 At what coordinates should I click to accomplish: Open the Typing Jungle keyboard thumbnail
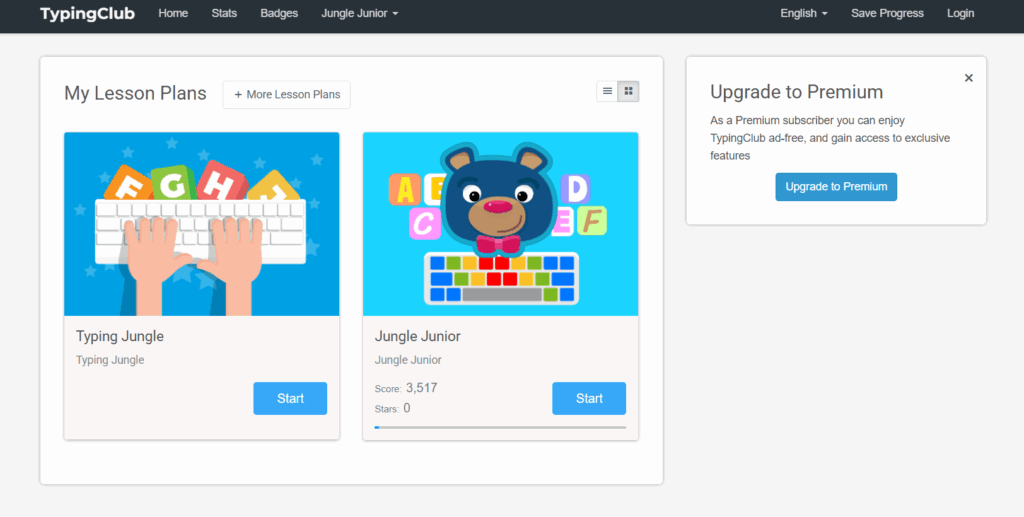[202, 224]
